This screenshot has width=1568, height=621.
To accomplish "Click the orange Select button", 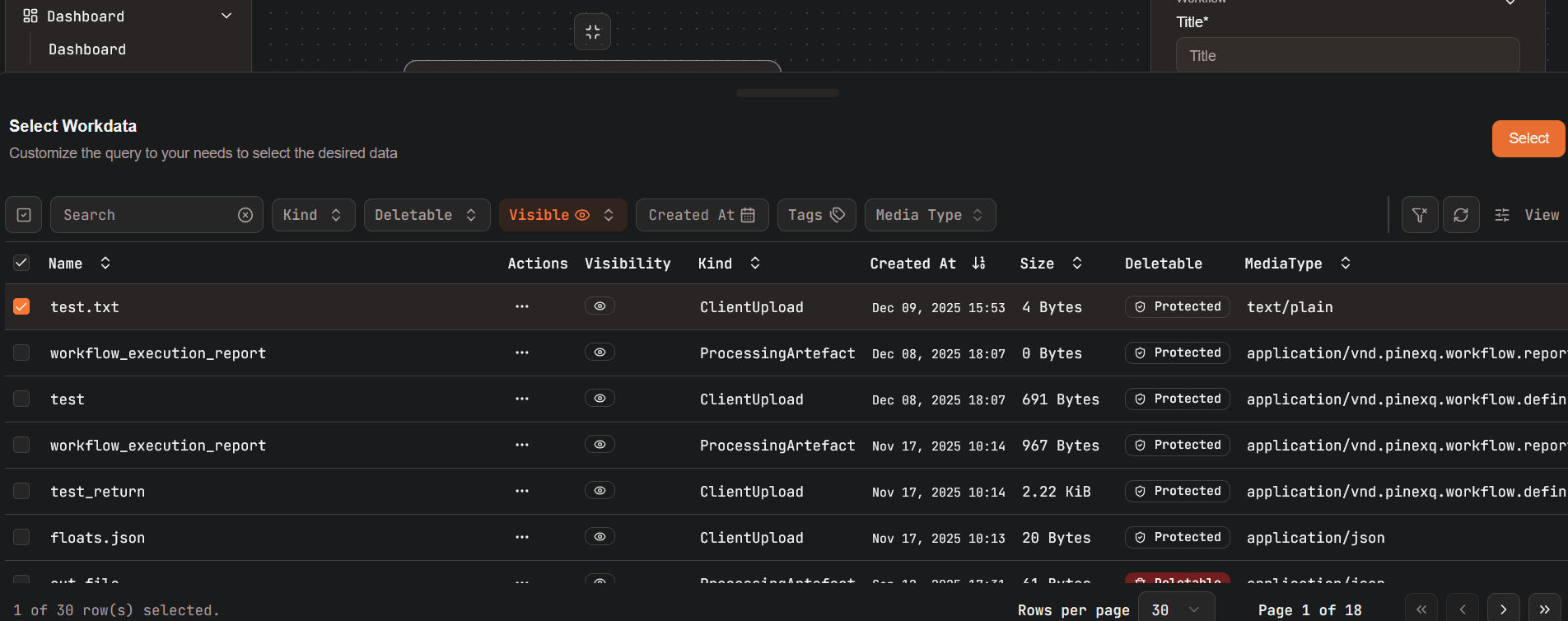I will point(1528,138).
